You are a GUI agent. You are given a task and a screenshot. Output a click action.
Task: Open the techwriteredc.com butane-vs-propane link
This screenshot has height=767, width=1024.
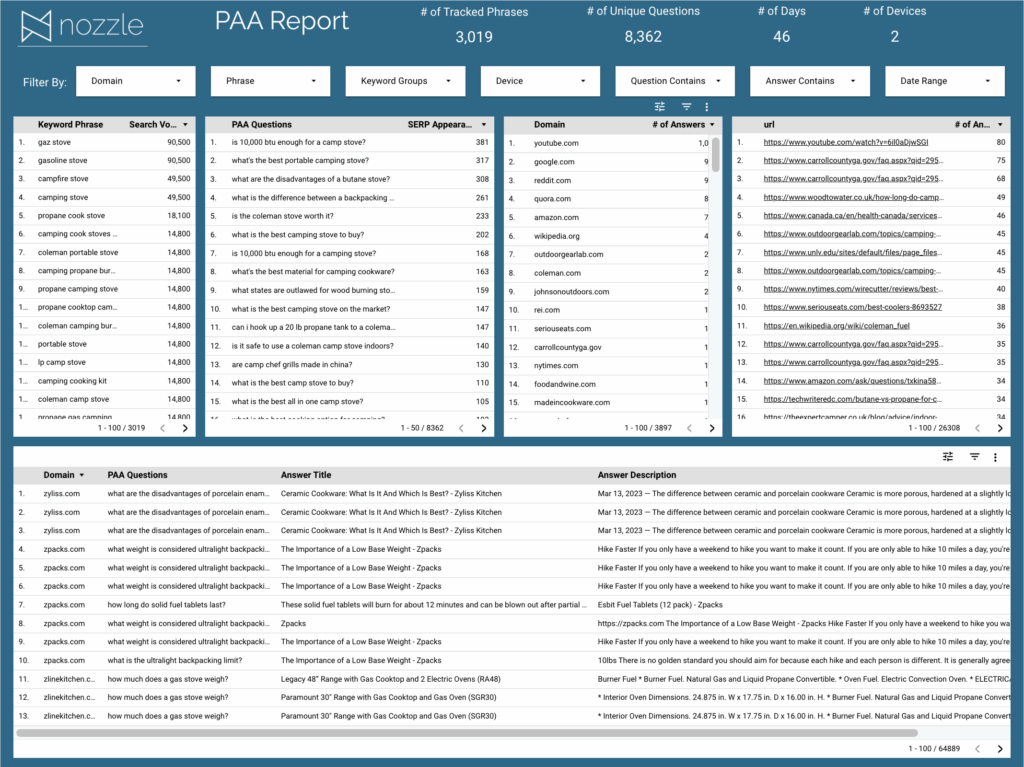853,399
